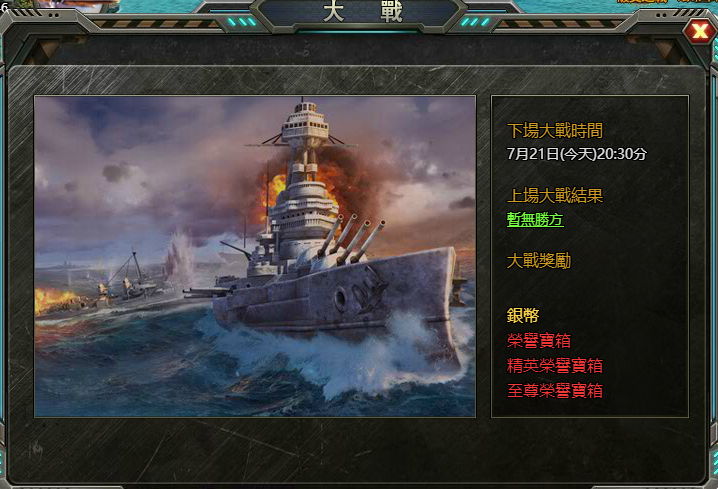Click the battleship's main gun turret
718x489 pixels.
coord(351,241)
